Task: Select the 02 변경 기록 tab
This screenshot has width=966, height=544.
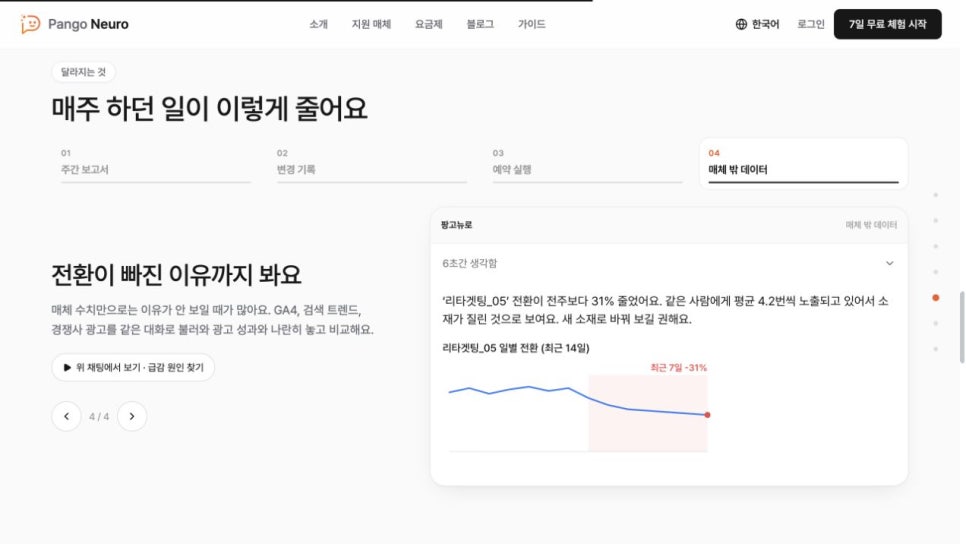Action: pos(371,163)
